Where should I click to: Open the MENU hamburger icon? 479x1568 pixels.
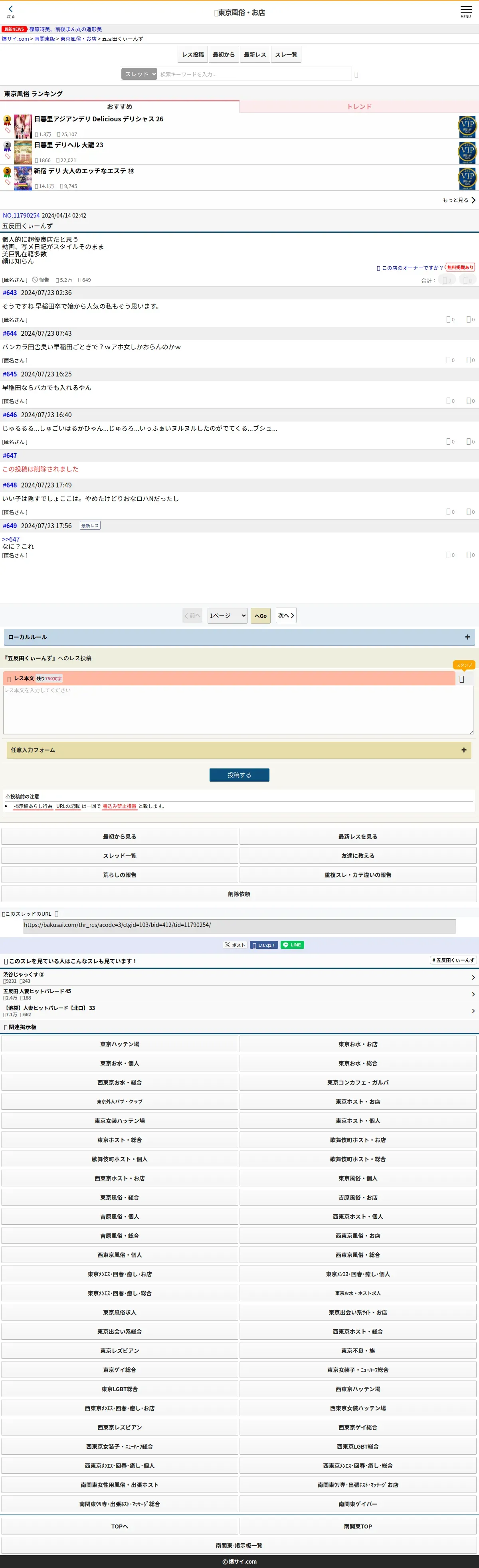click(x=465, y=12)
